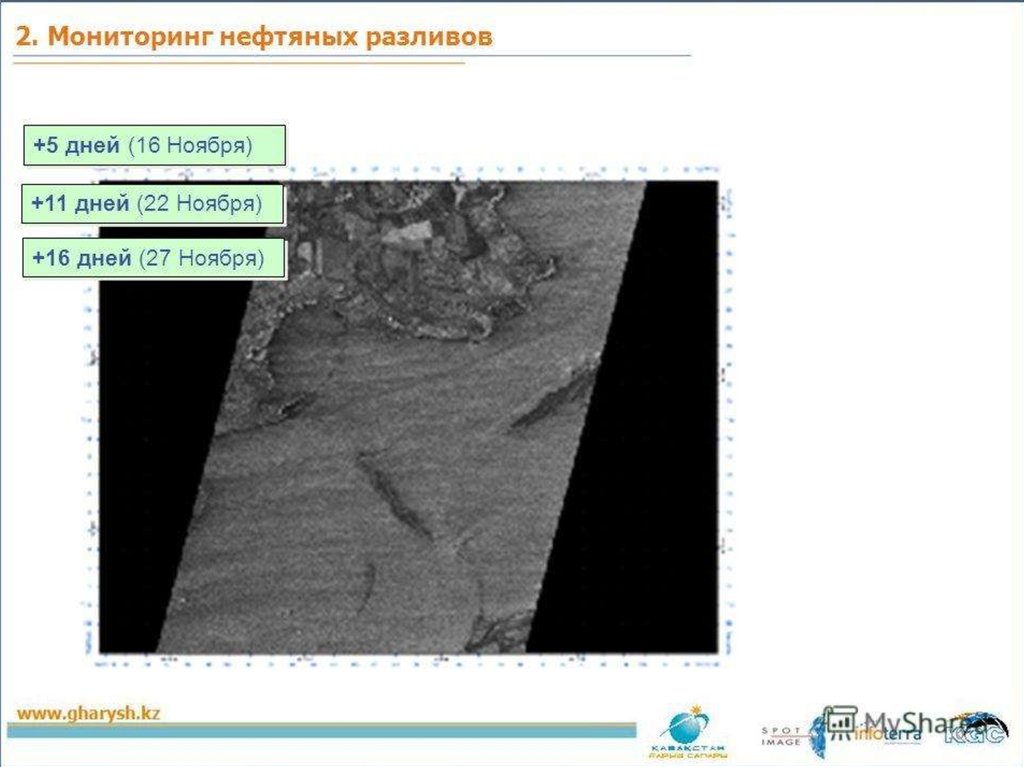Click the elongated oil slick on the right side
The width and height of the screenshot is (1024, 767).
point(552,399)
